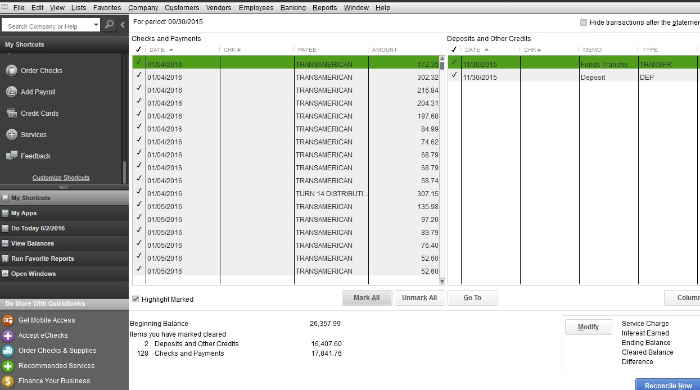Unmark the Funds Transfer deposit checkmark
The height and width of the screenshot is (390, 700).
pos(454,62)
